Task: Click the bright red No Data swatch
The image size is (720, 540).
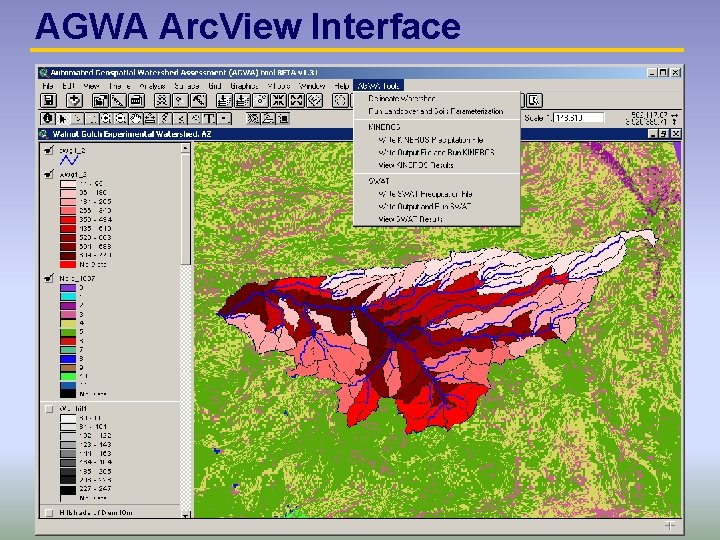Action: [68, 264]
